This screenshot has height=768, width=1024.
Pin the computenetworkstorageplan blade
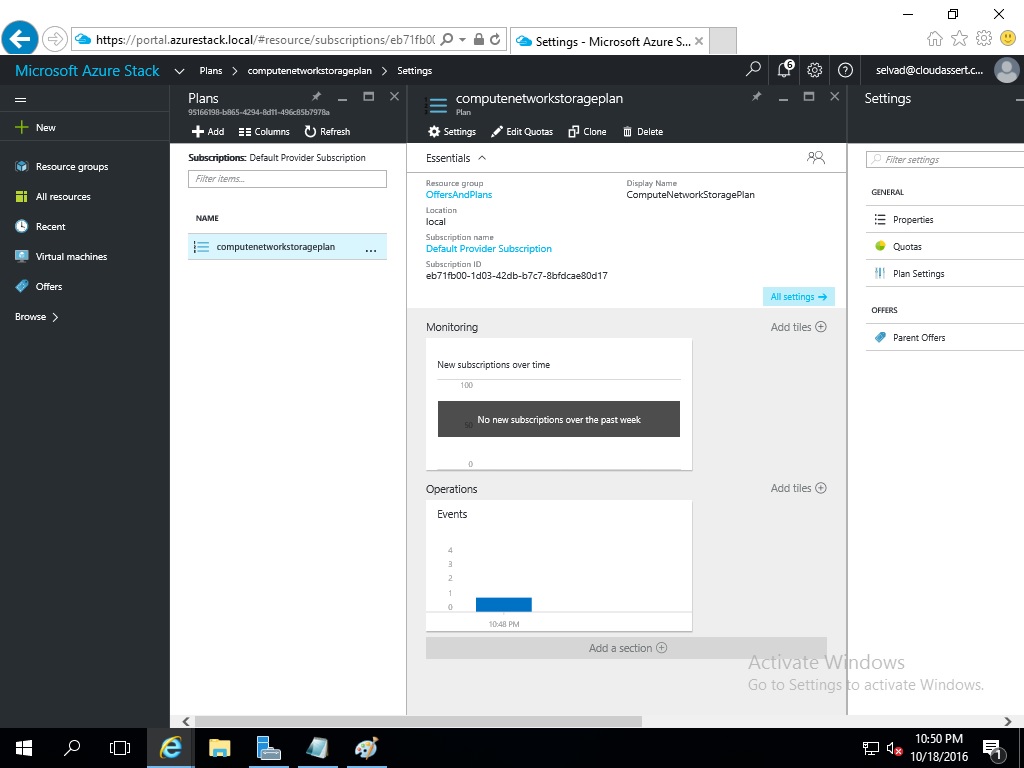(756, 97)
